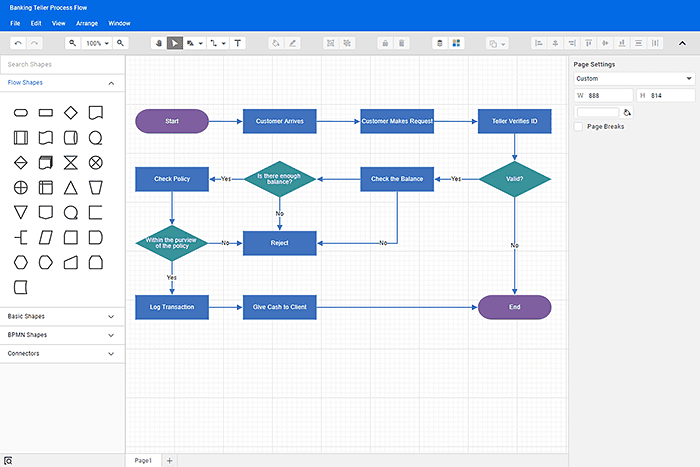This screenshot has width=700, height=467.
Task: Select the Start node in diagram
Action: [x=172, y=121]
